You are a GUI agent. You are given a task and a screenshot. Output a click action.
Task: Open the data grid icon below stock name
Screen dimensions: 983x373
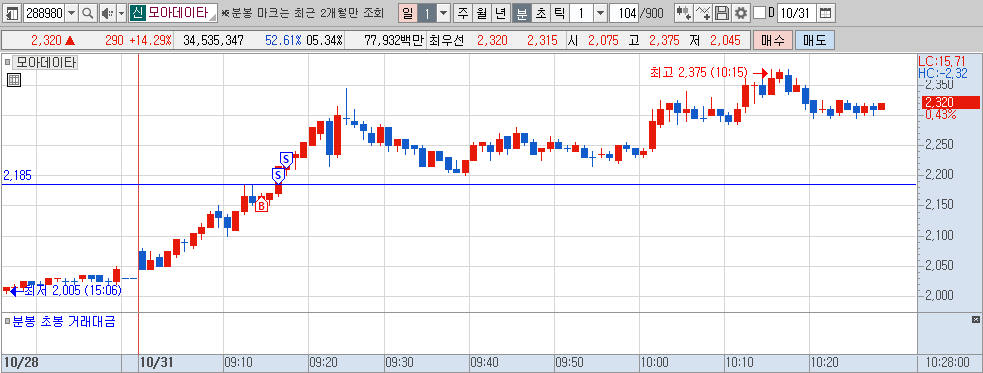(14, 80)
